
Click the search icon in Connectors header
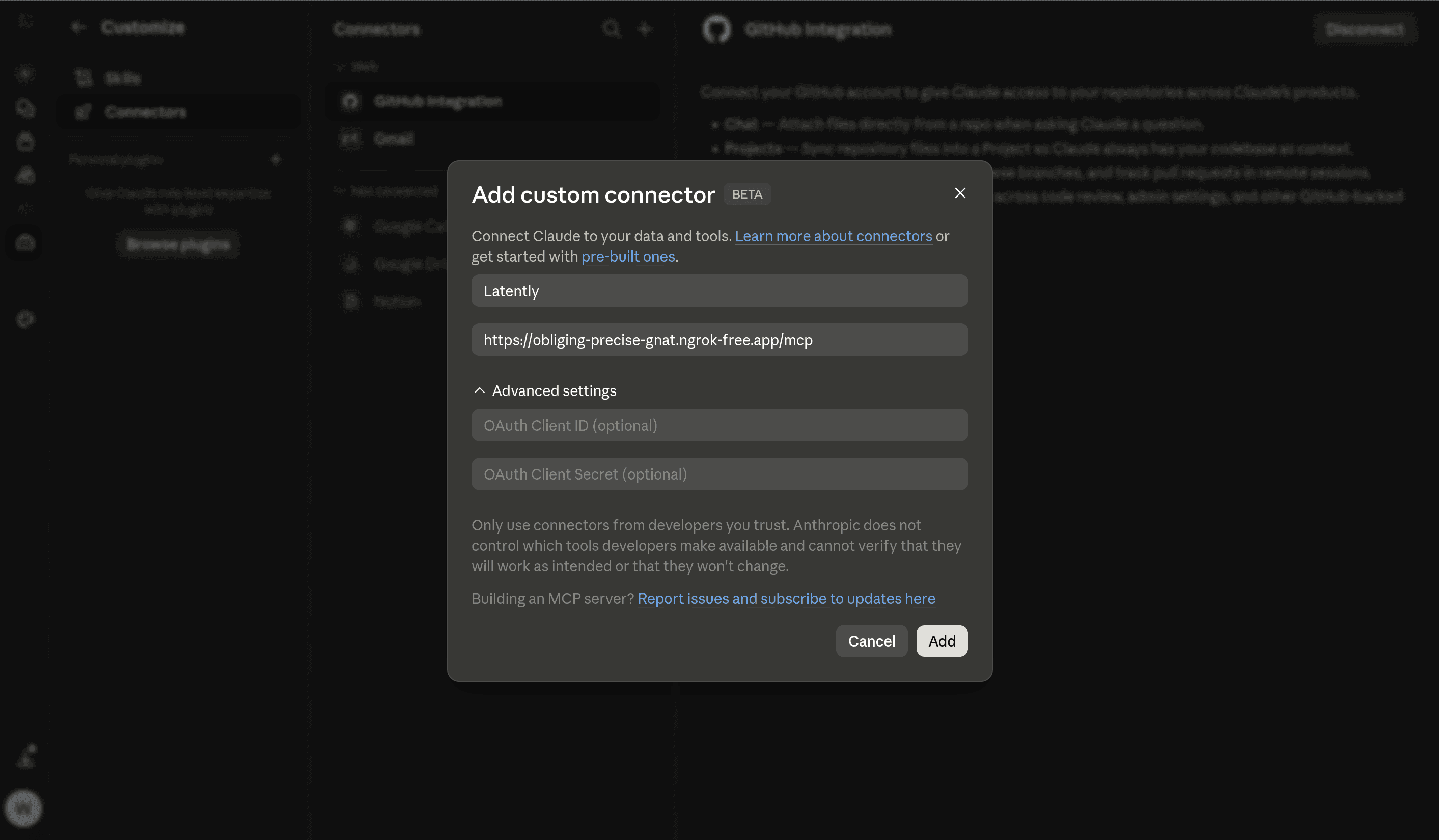click(611, 29)
